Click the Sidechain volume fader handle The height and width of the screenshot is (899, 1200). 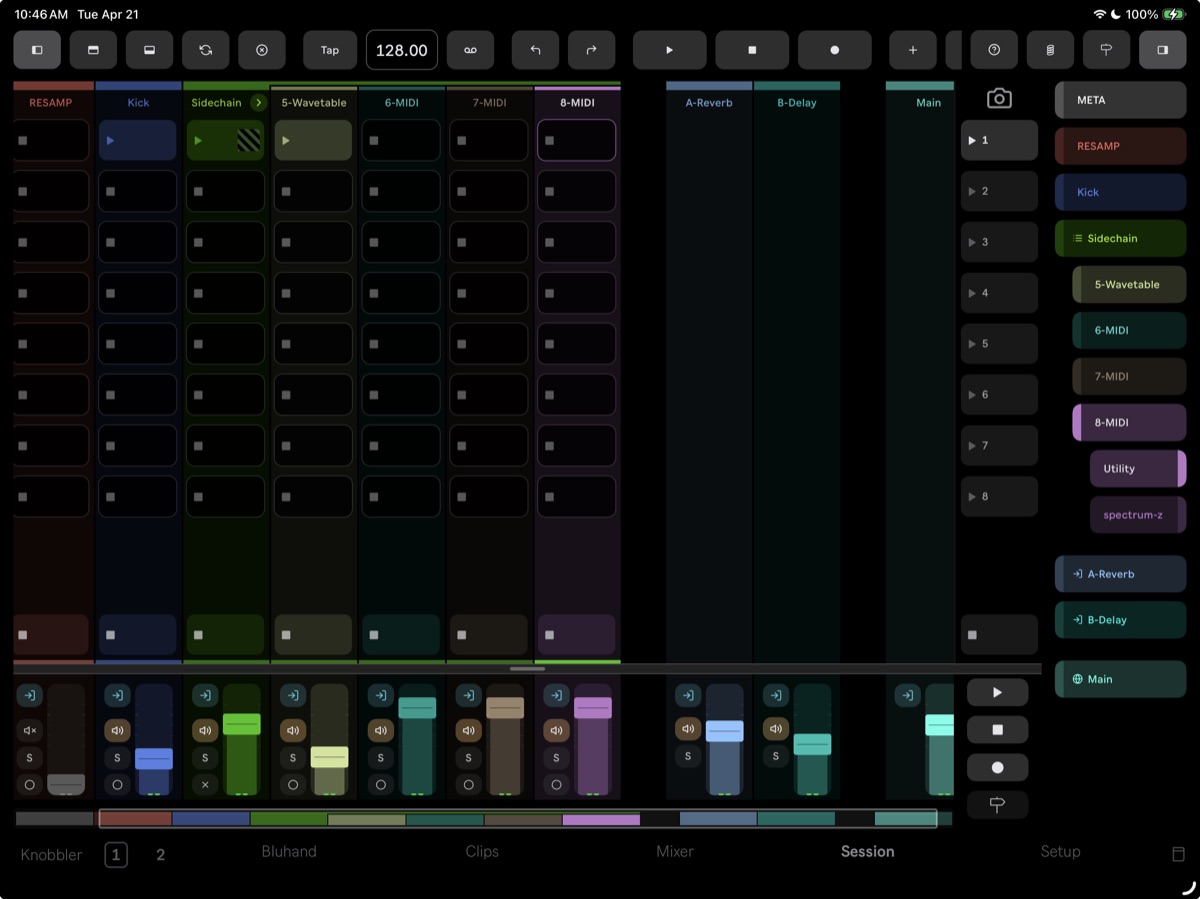pos(242,724)
